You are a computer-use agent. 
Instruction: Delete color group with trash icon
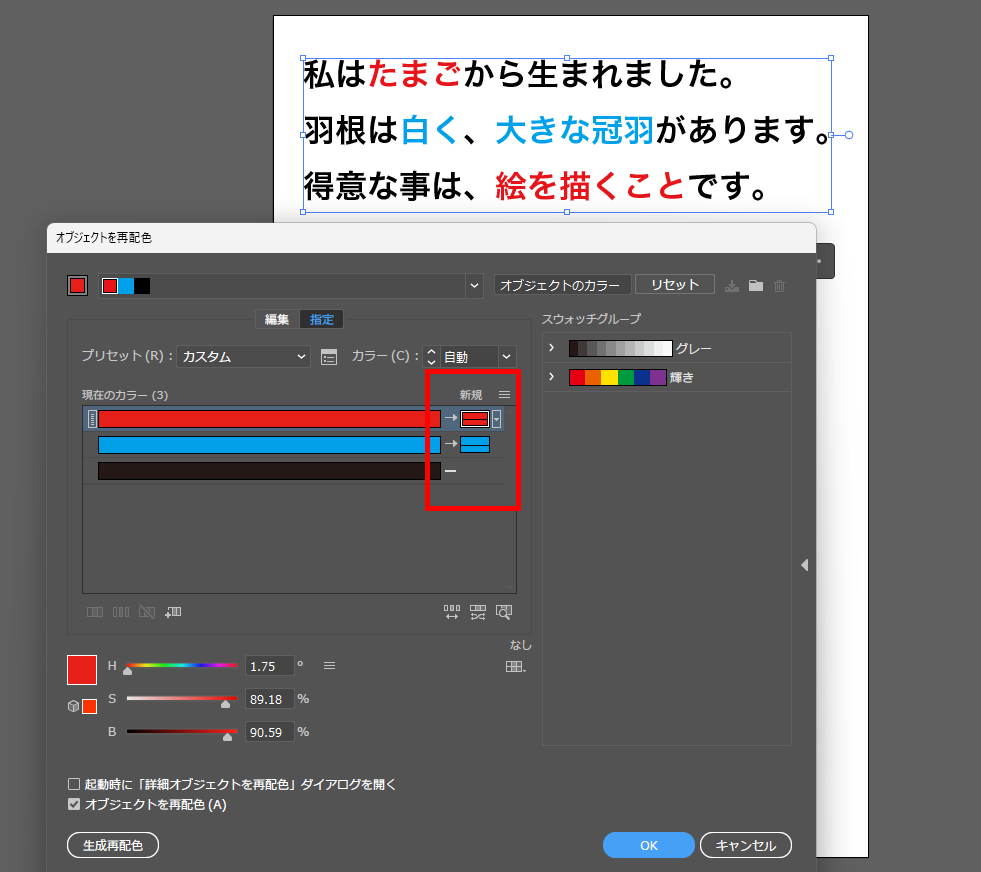(778, 285)
